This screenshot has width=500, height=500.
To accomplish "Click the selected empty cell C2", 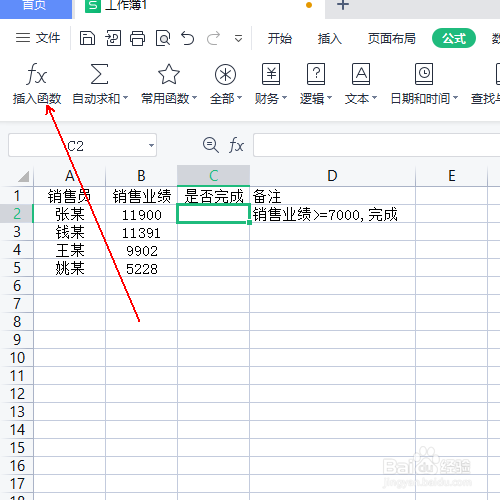I will point(213,214).
